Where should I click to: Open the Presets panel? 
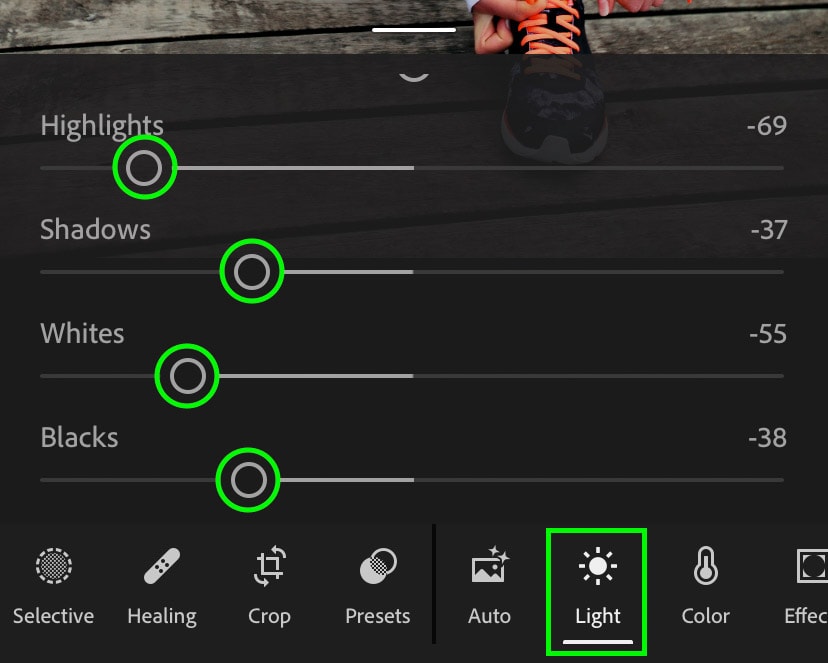coord(378,587)
